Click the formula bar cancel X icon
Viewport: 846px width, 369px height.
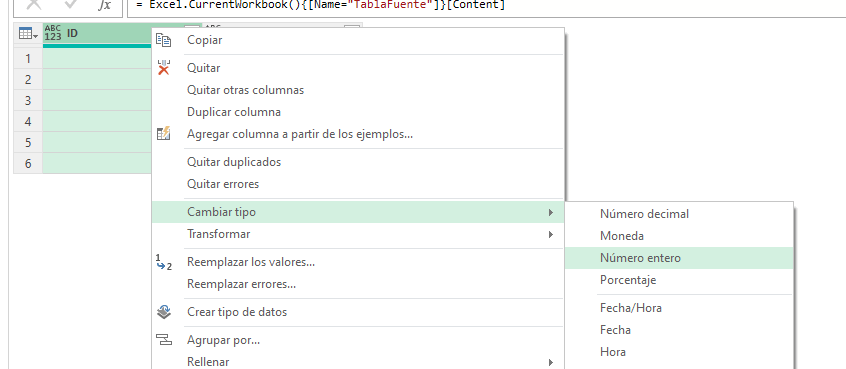(x=33, y=4)
